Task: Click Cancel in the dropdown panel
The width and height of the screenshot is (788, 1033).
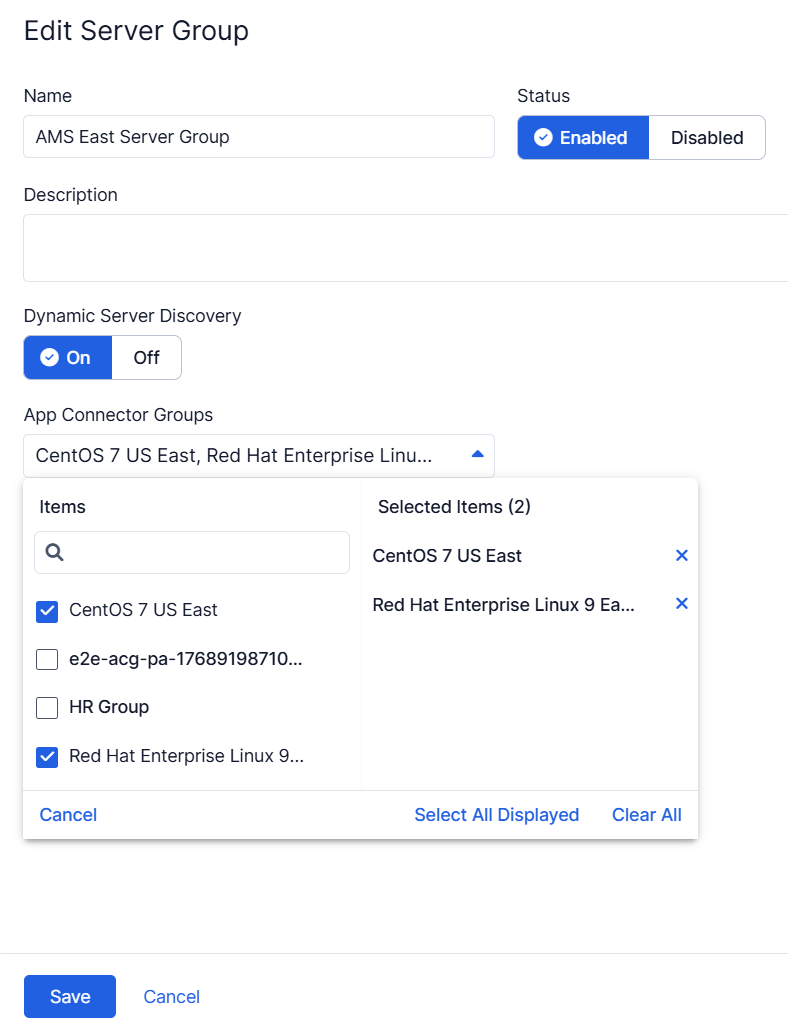Action: [x=69, y=815]
